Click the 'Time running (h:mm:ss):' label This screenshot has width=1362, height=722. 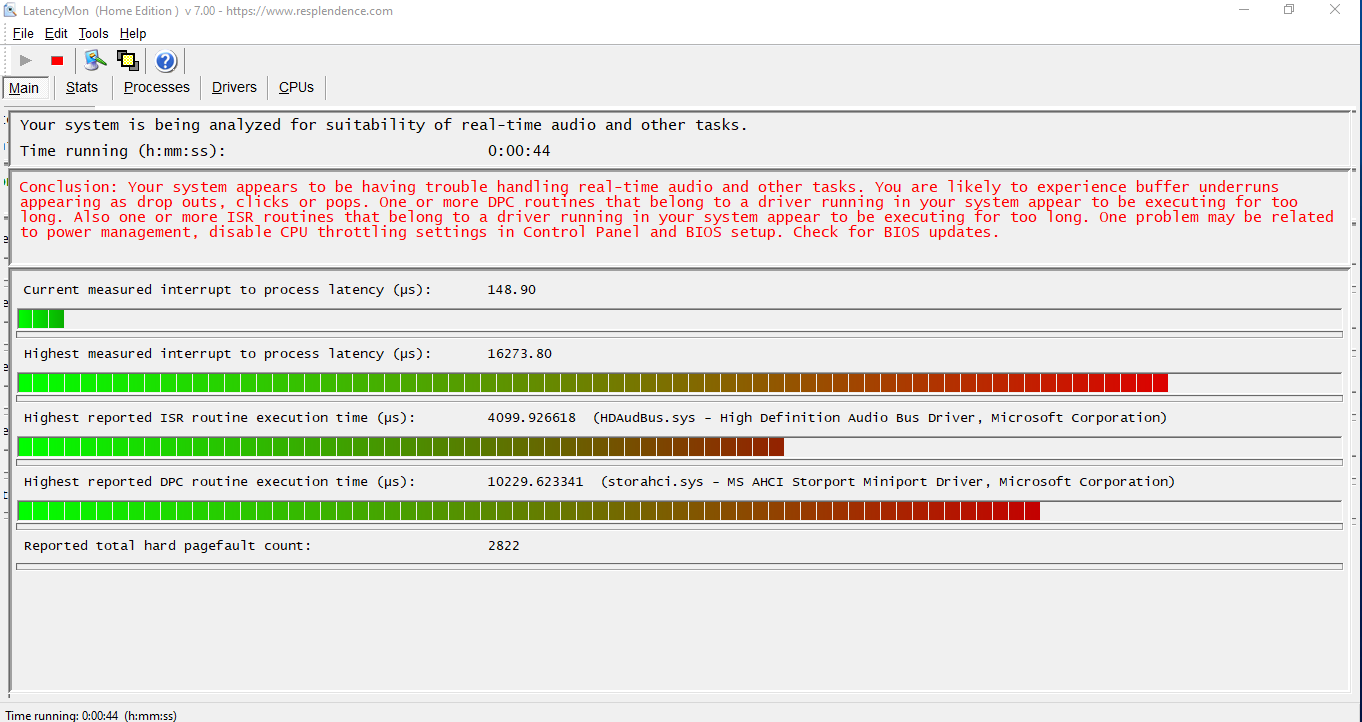tap(123, 151)
